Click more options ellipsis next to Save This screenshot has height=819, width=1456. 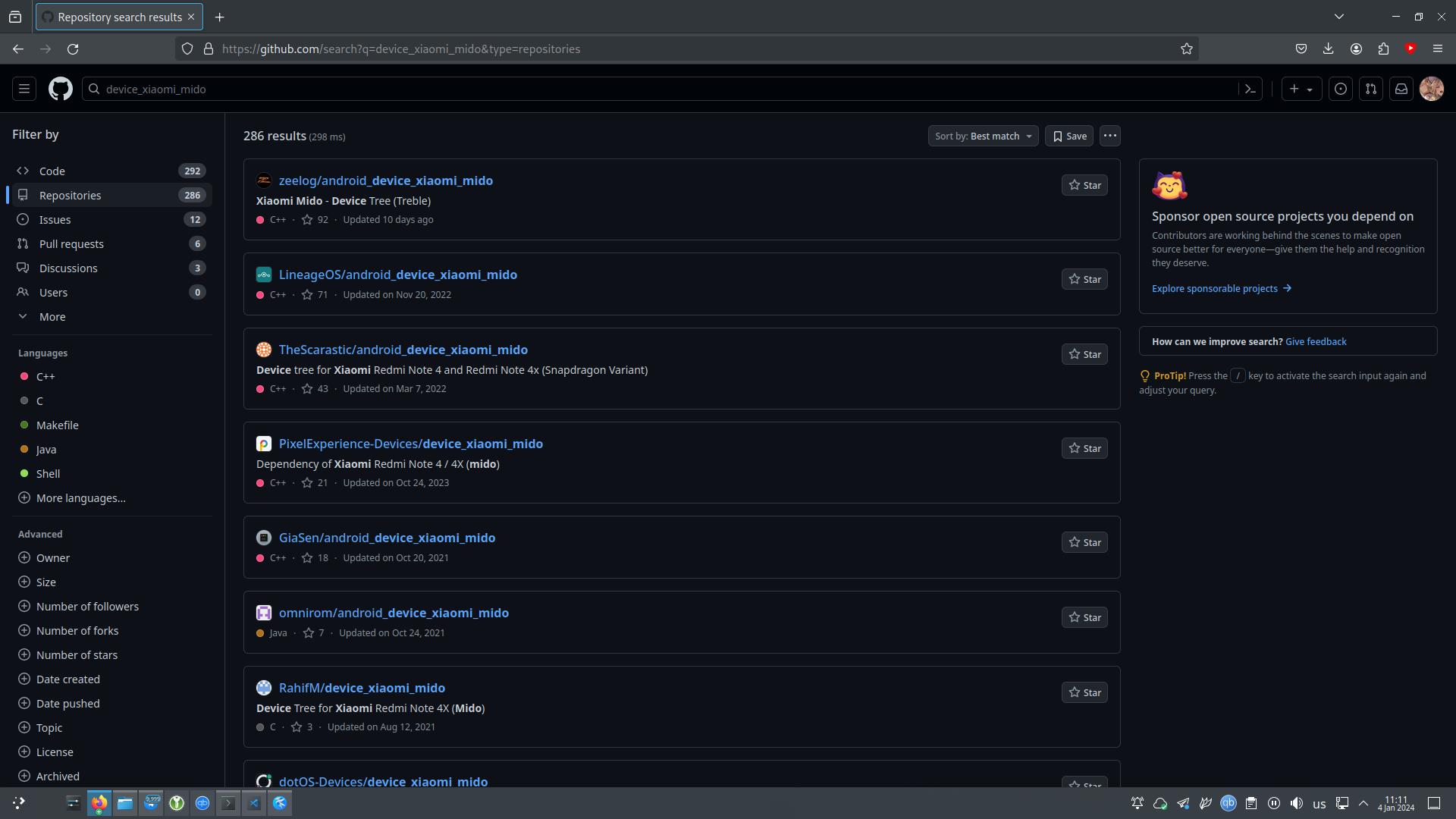click(x=1110, y=136)
